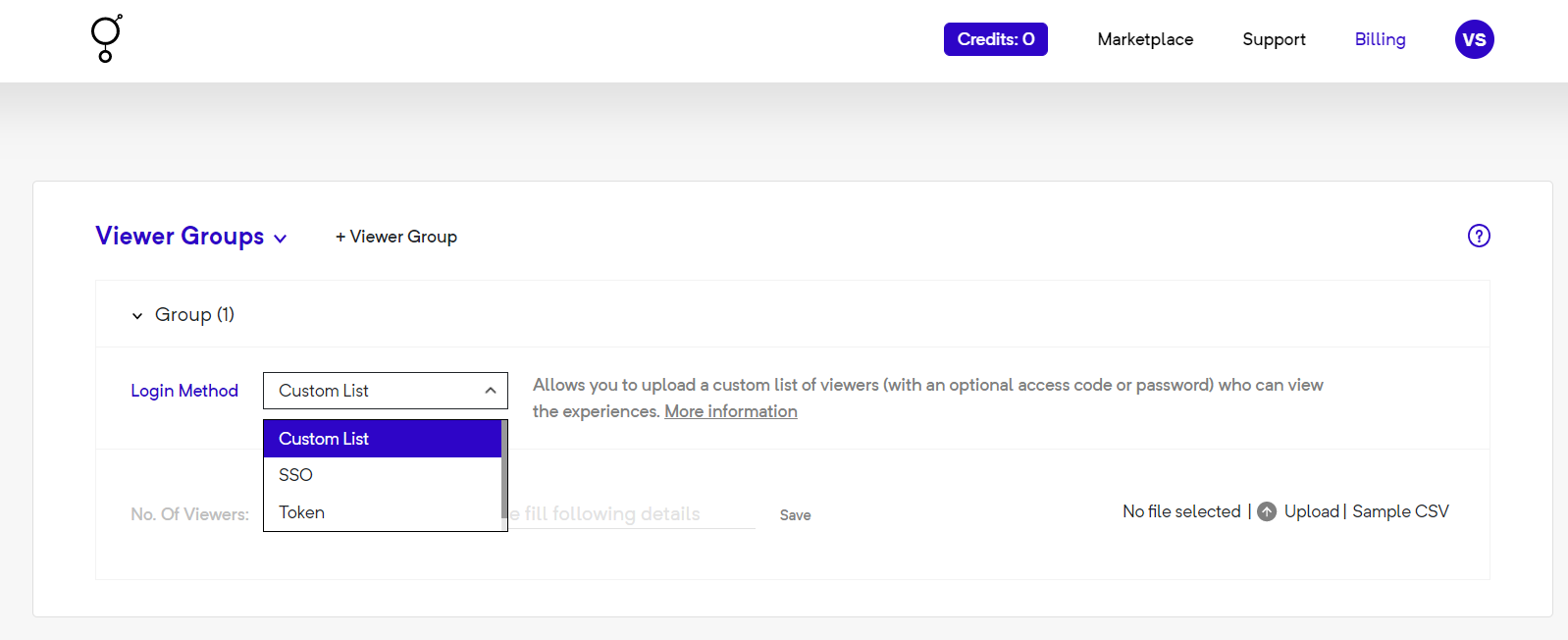This screenshot has height=640, width=1568.
Task: Click the help question mark icon
Action: [x=1478, y=236]
